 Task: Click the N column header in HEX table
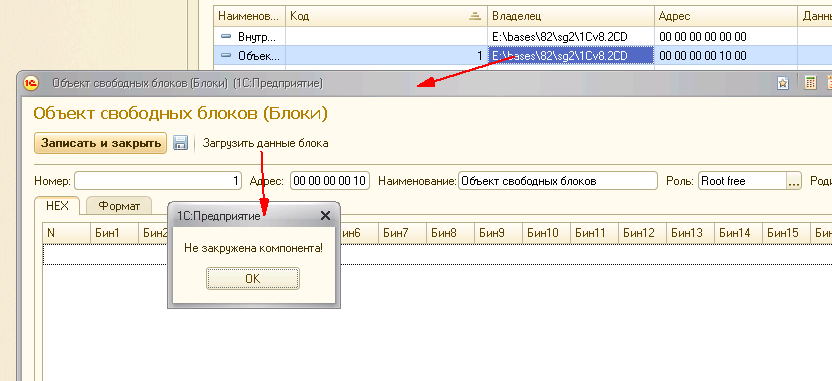[66, 232]
